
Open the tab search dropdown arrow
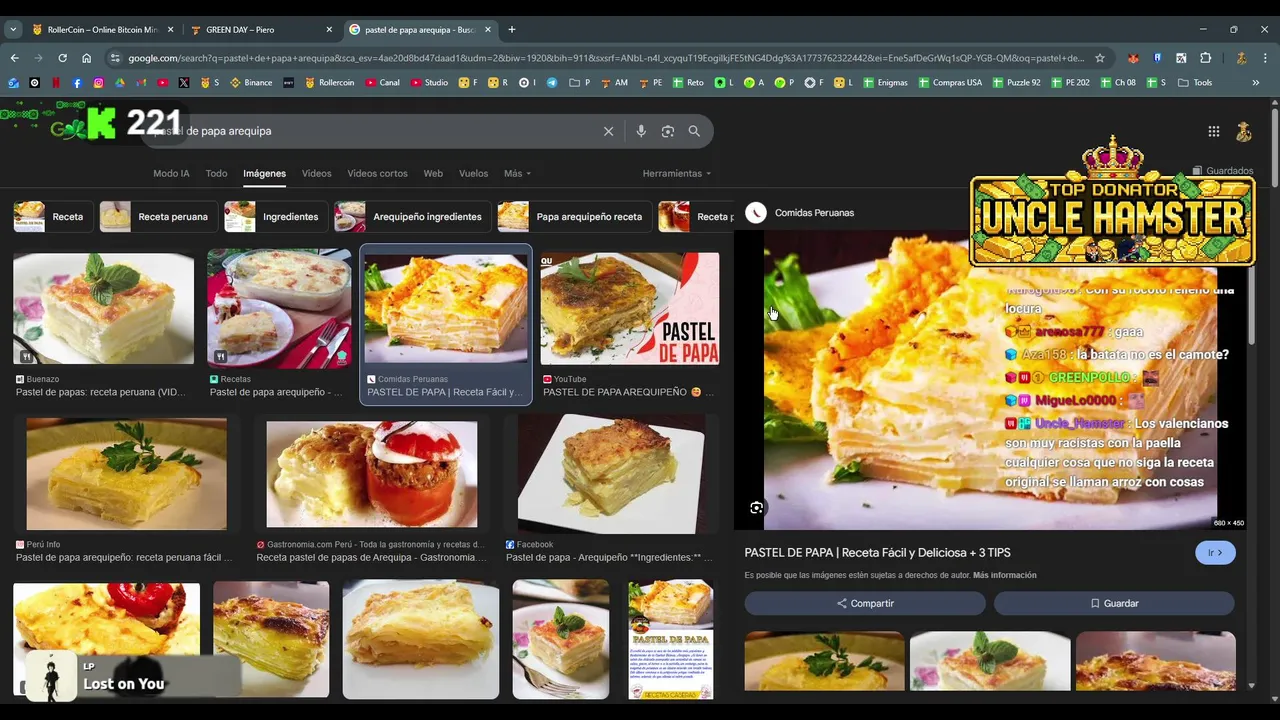tap(13, 29)
